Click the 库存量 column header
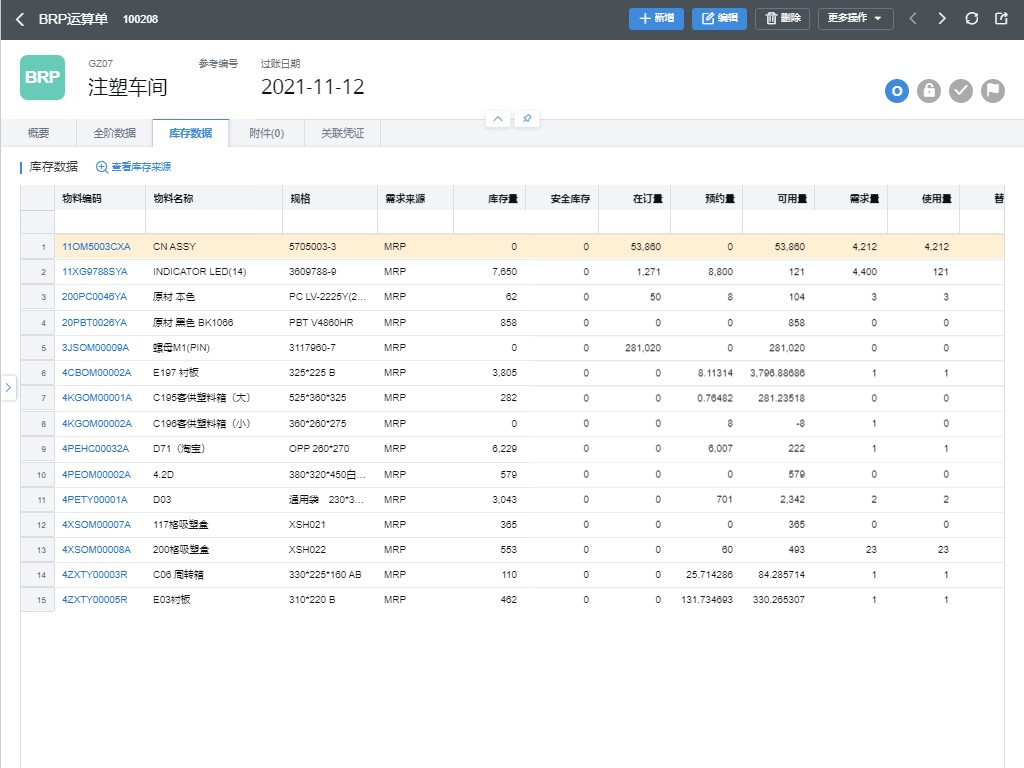Screen dimensions: 1024x768 tap(490, 199)
